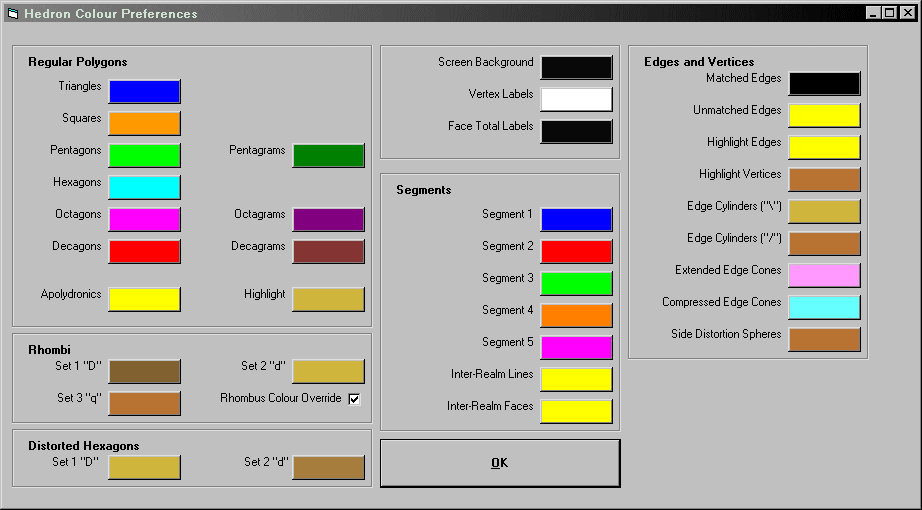
Task: Select the Squares orange colour swatch
Action: 144,123
